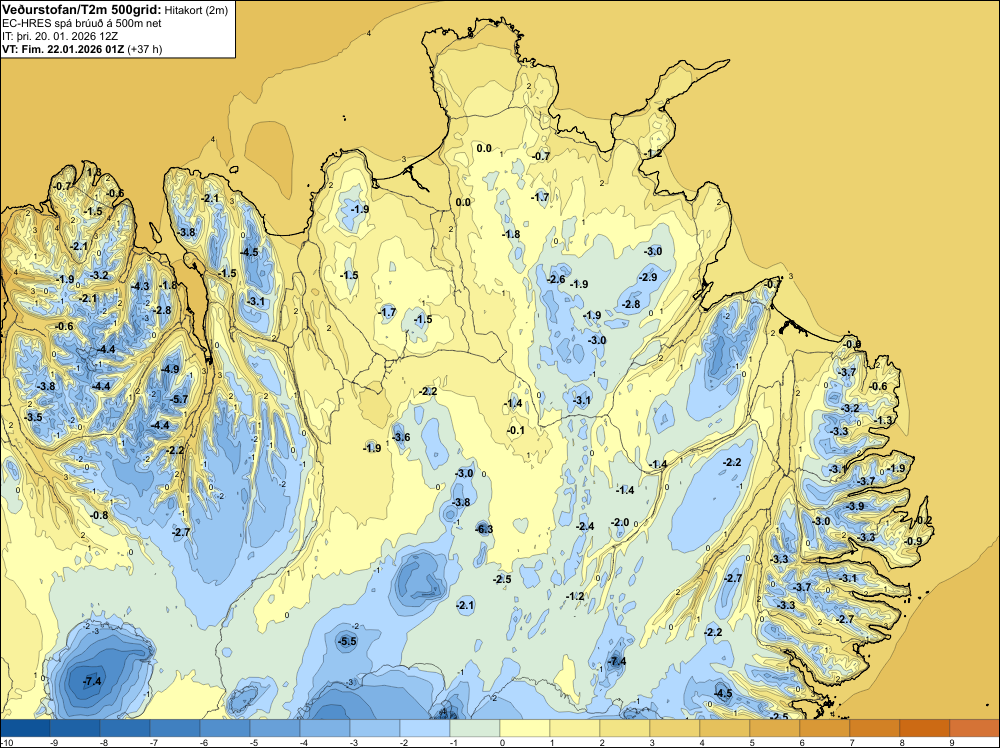Screen dimensions: 1000x748
Task: Click the -4.3 temperature value on the map
Action: coord(140,286)
